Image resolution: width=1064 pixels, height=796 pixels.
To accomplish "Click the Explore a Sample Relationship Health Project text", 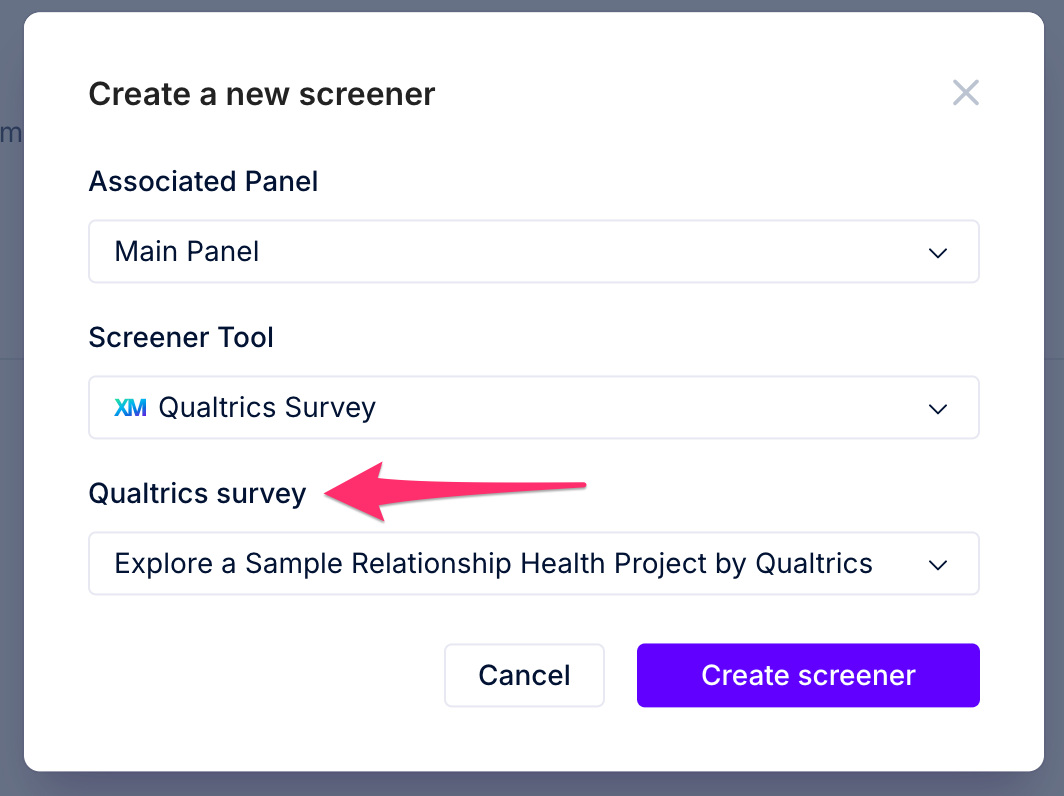I will 493,564.
